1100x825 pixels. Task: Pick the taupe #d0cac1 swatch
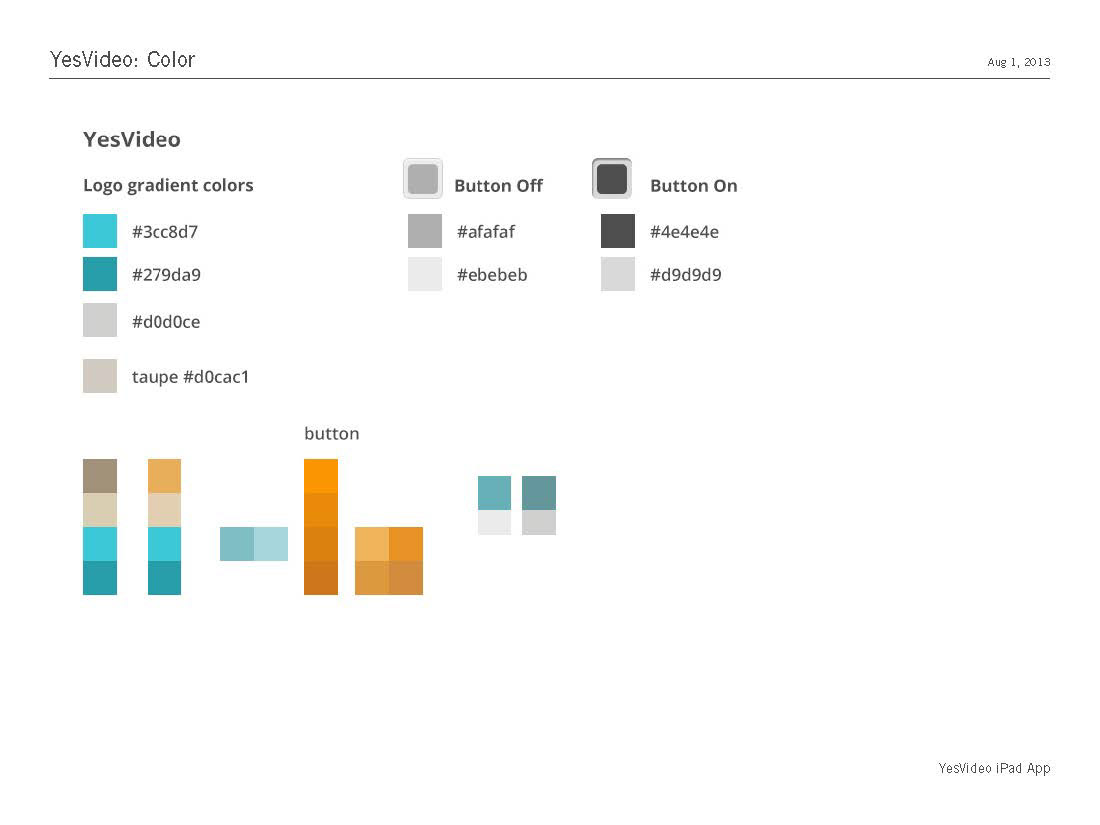pyautogui.click(x=100, y=376)
